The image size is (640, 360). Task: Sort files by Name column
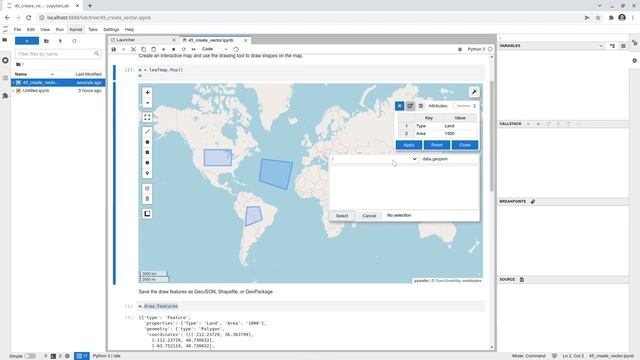coord(35,74)
